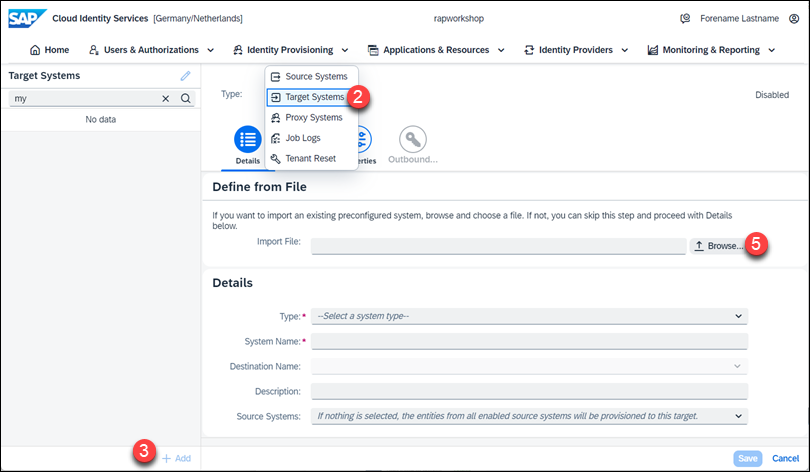Click the rapworkshop tenant name

tap(459, 19)
